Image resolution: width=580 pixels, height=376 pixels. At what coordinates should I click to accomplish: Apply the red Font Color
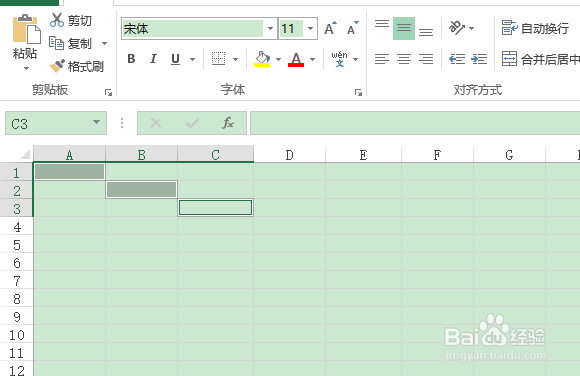pyautogui.click(x=296, y=59)
